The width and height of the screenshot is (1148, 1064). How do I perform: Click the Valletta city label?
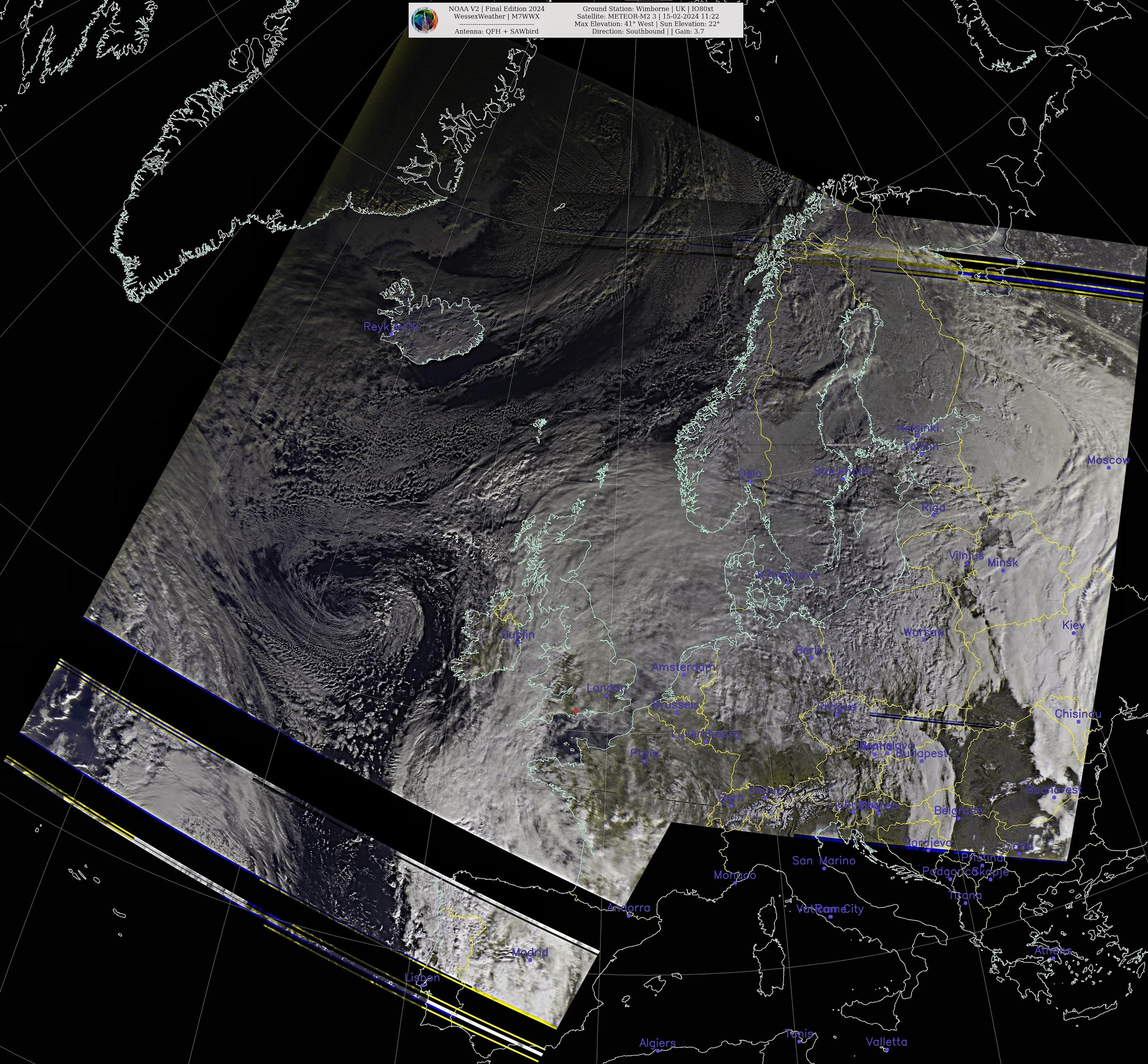[x=886, y=1042]
